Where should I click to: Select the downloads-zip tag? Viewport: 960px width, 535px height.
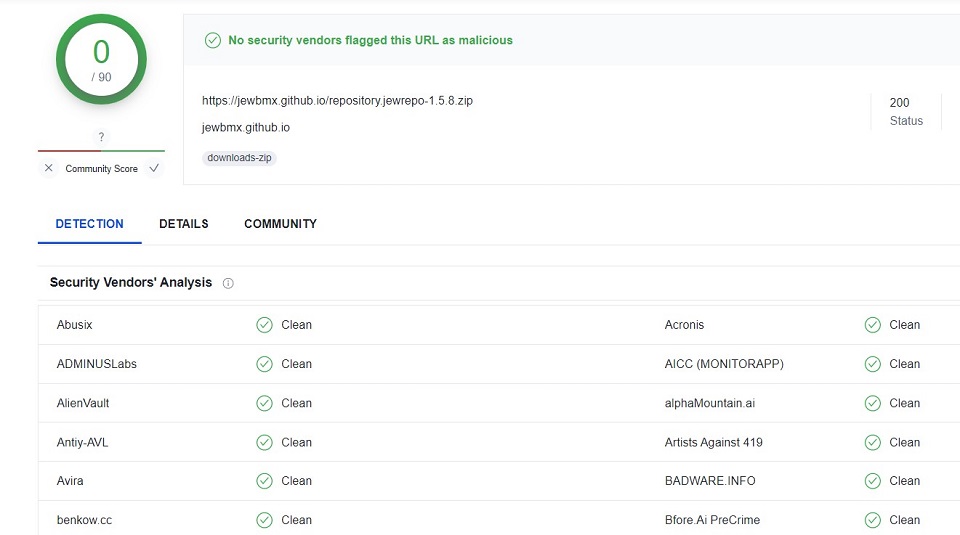tap(239, 158)
